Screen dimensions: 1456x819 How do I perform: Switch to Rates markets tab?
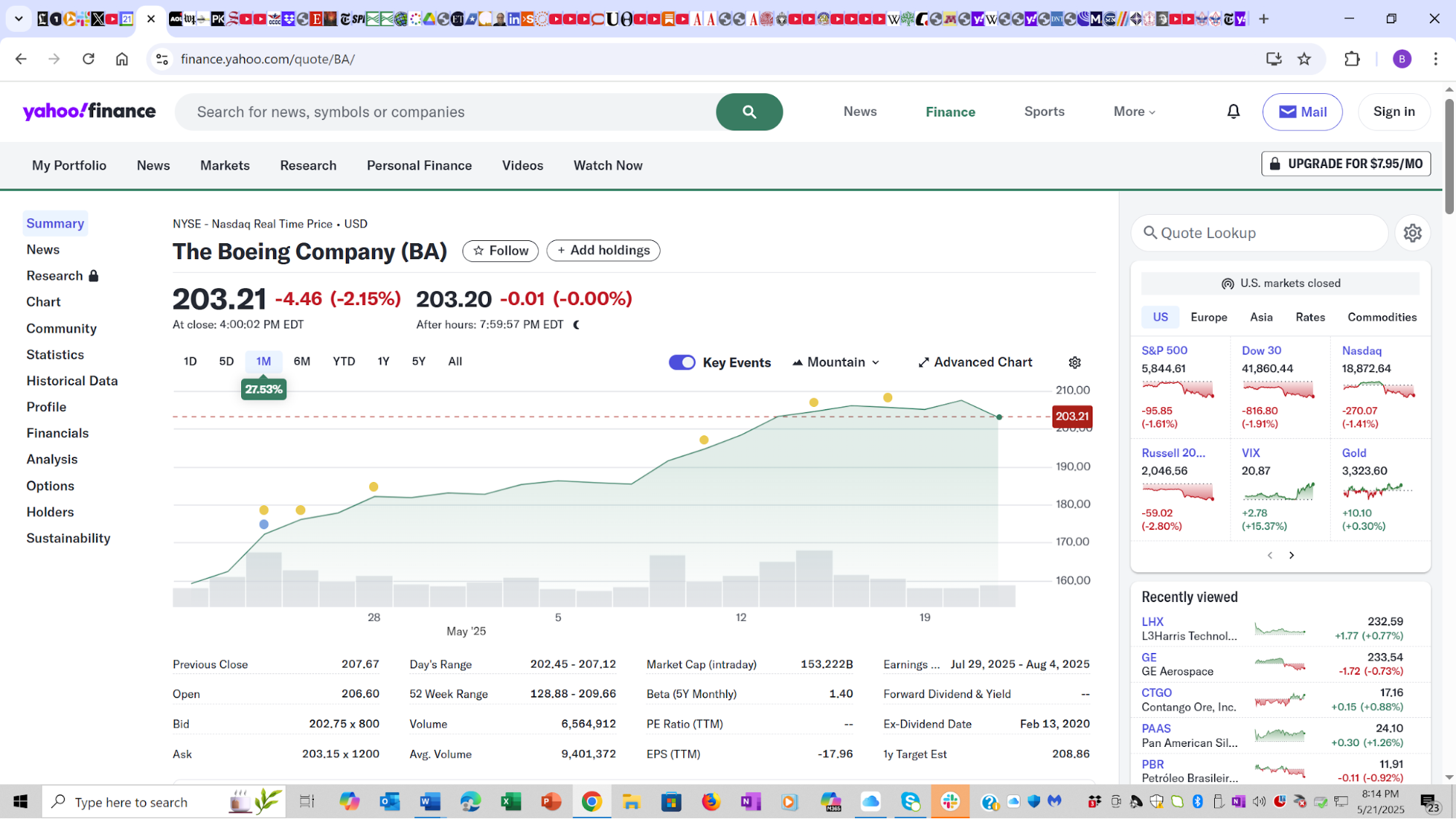1310,317
